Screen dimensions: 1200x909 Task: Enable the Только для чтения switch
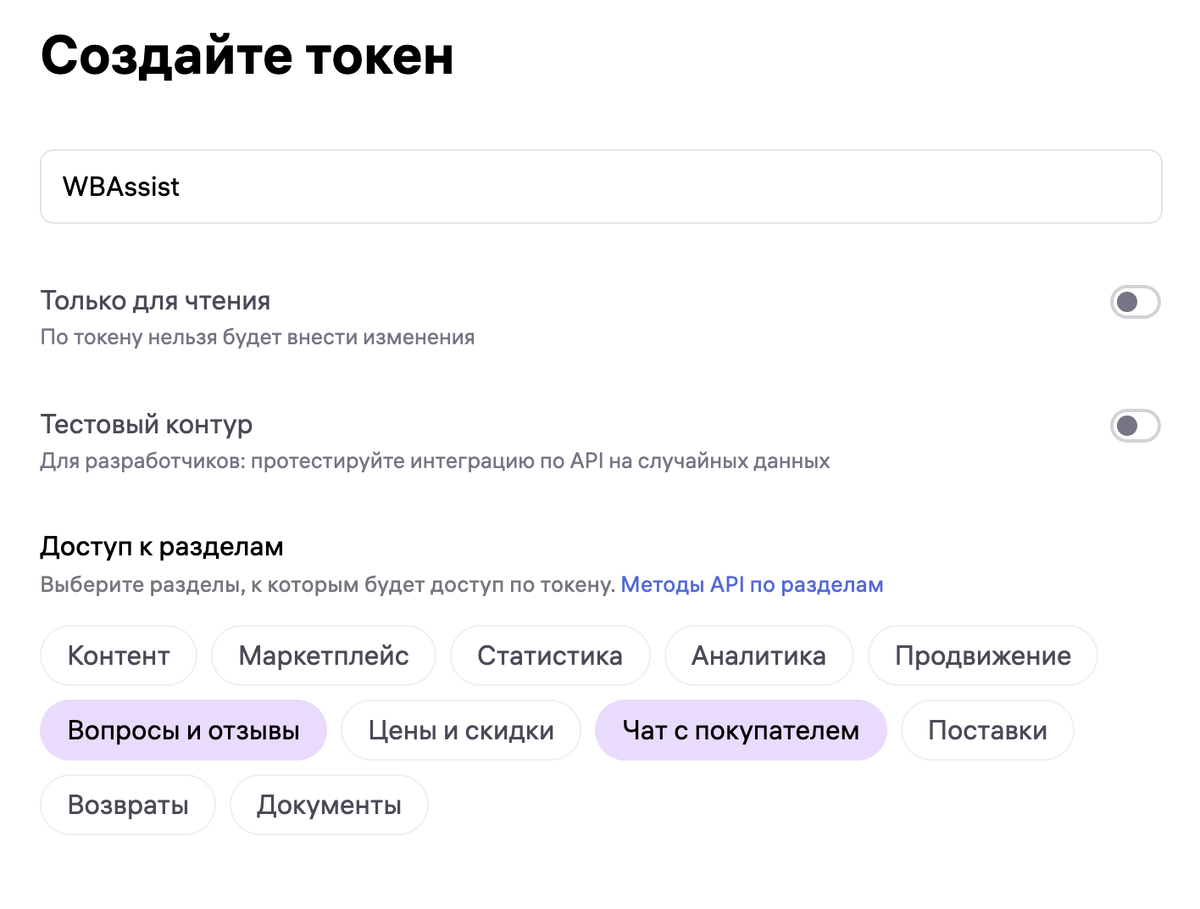[x=1135, y=302]
